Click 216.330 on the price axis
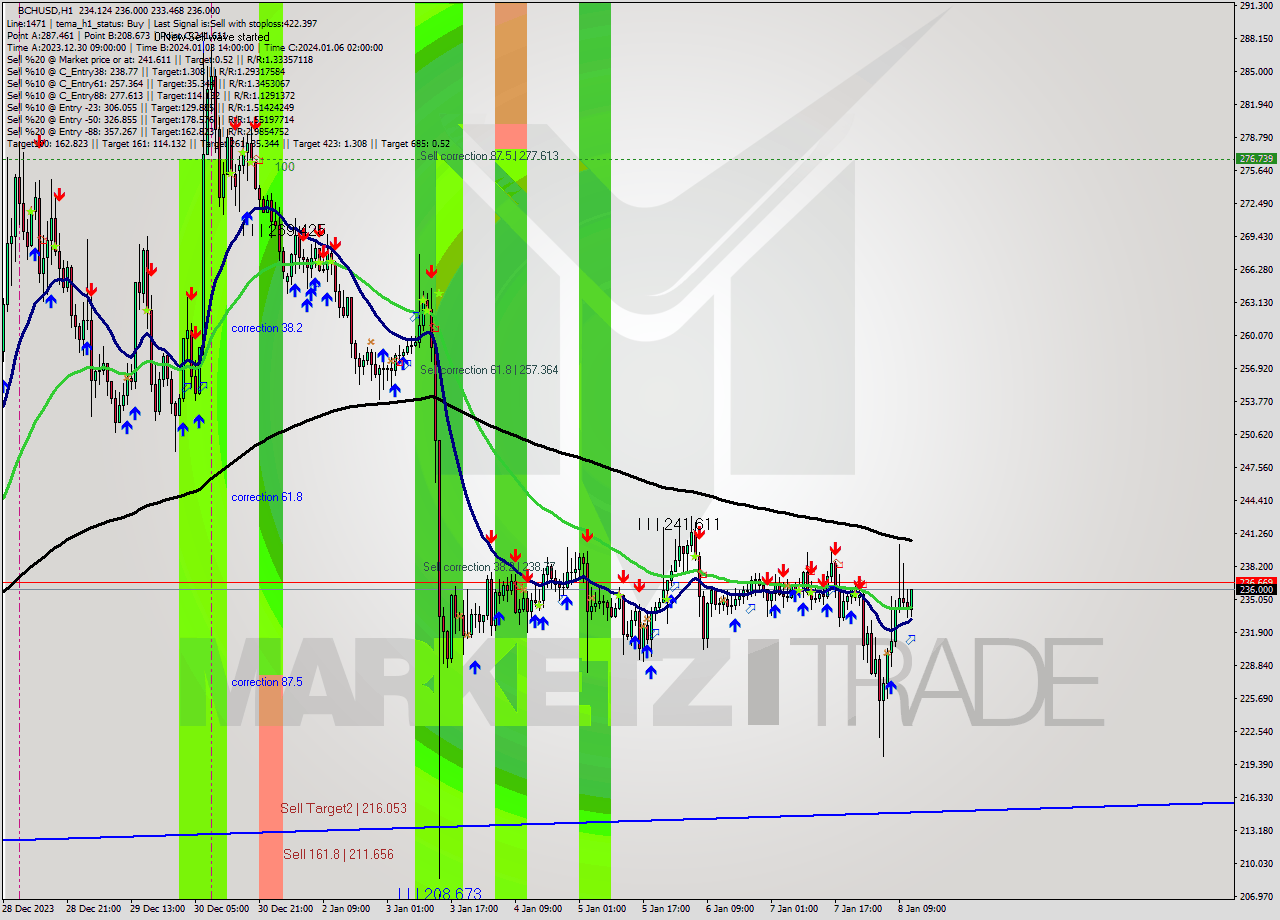Image resolution: width=1280 pixels, height=920 pixels. click(x=1255, y=797)
